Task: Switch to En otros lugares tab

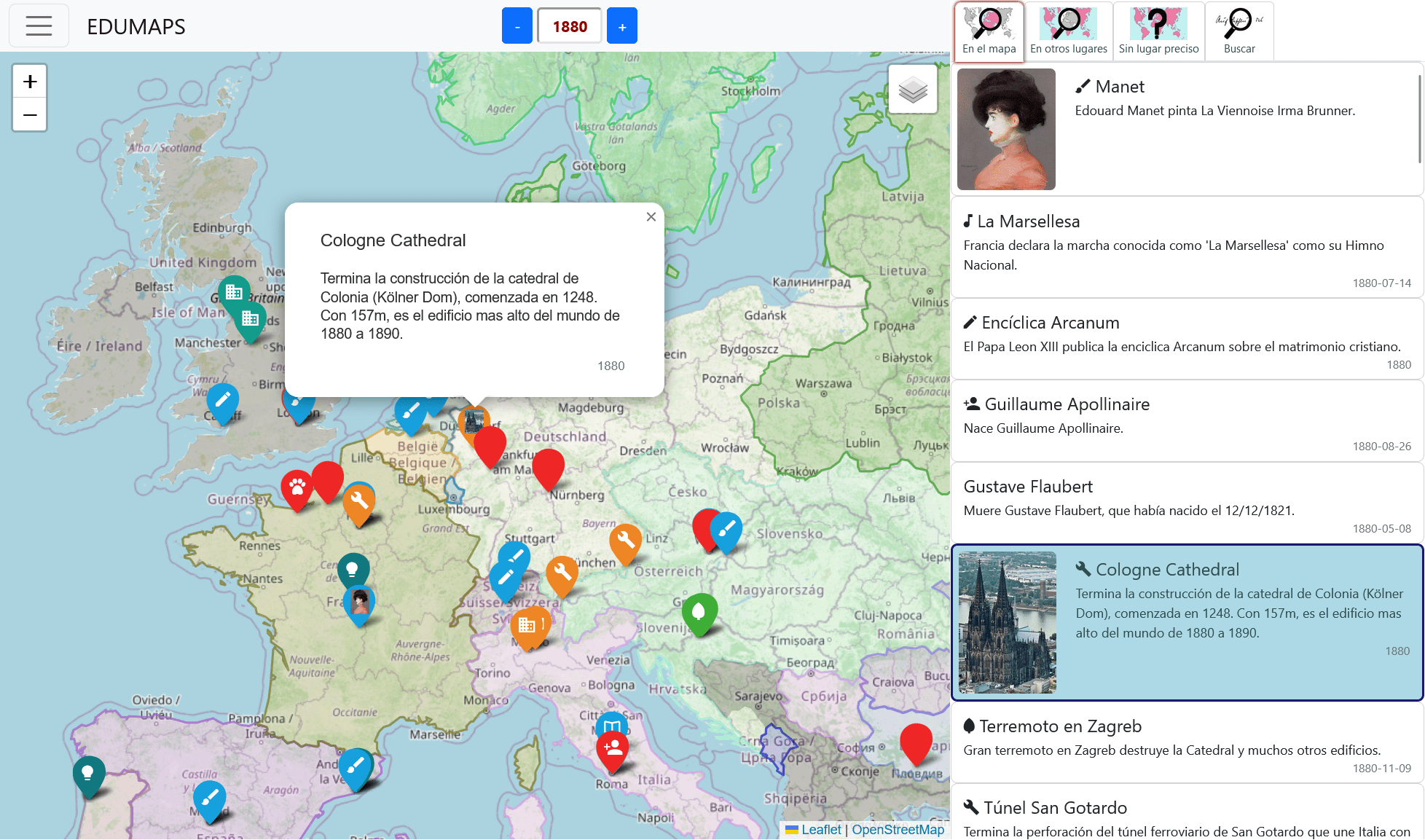Action: pos(1068,31)
